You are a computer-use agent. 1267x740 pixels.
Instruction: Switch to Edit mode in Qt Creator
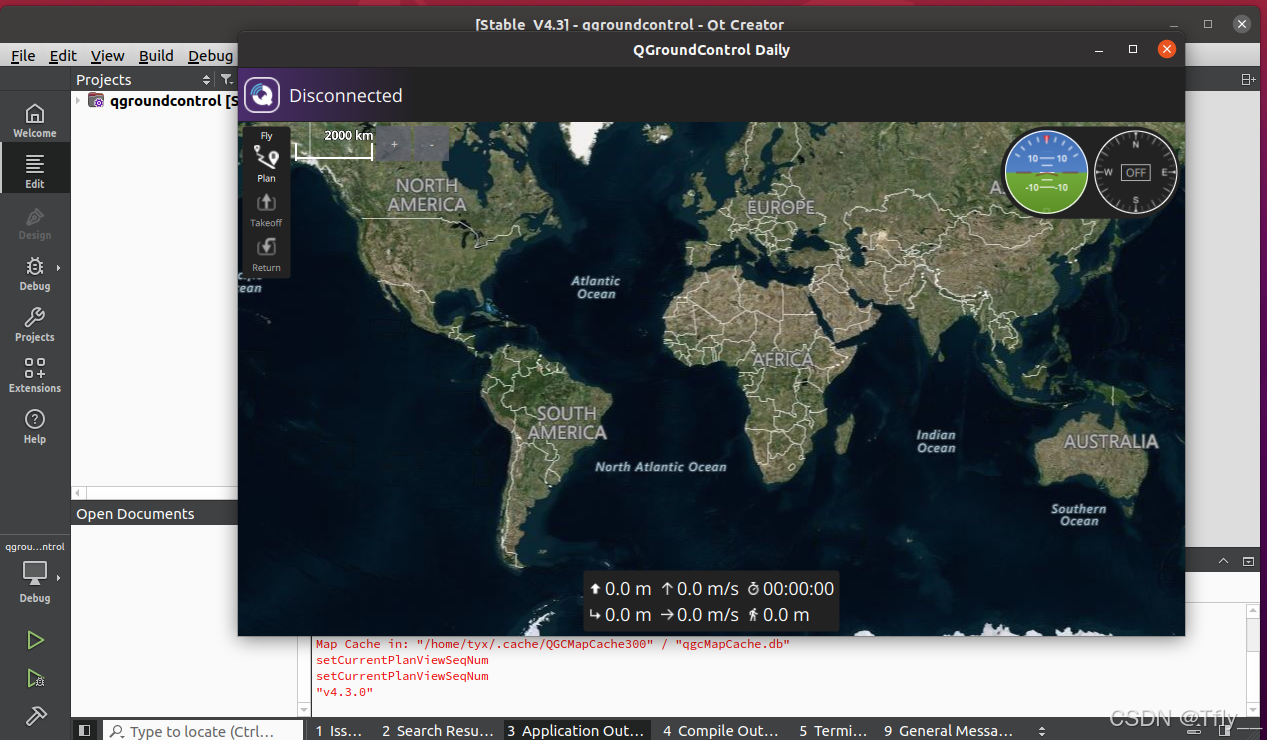pyautogui.click(x=35, y=169)
